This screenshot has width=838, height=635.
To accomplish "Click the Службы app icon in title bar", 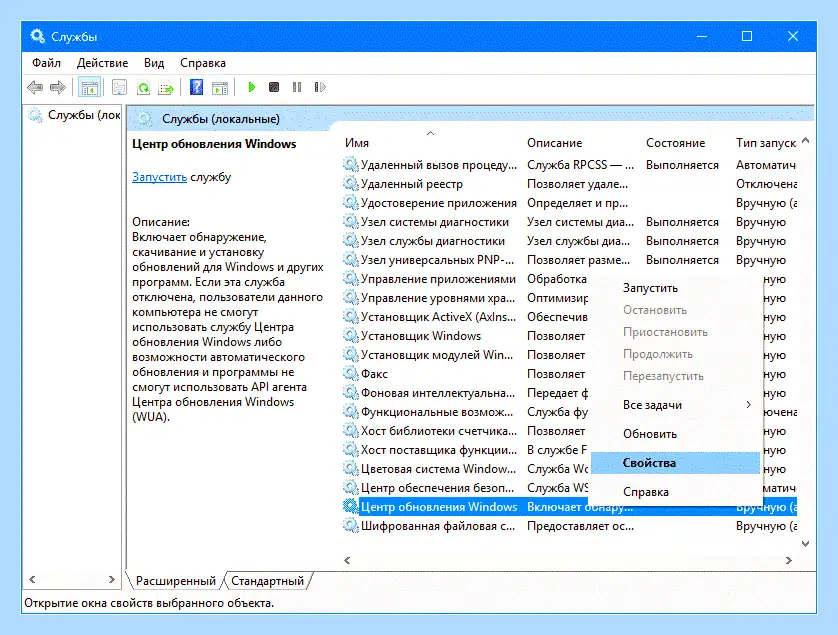I will pos(37,36).
